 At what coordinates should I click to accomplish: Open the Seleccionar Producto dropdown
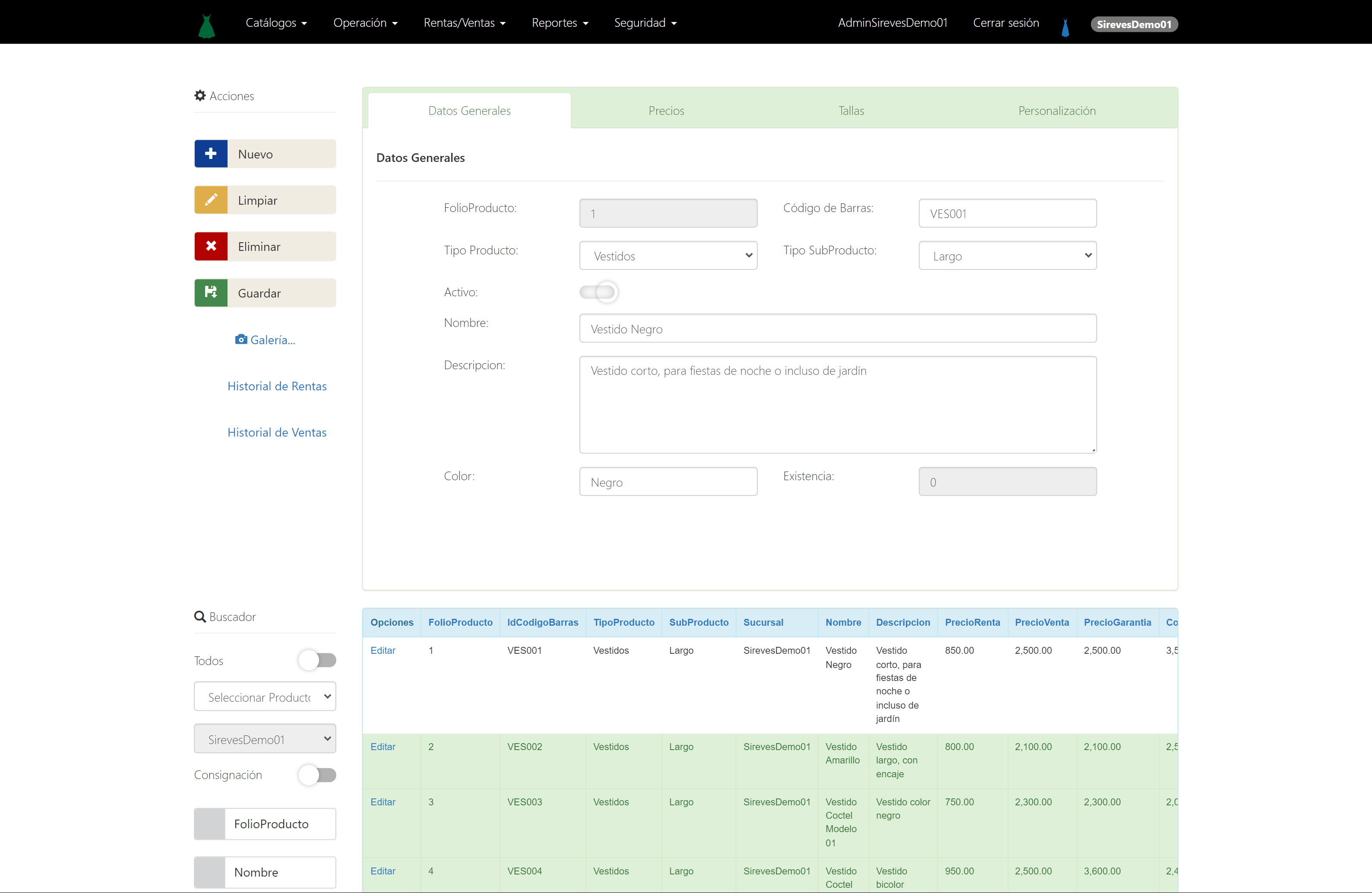265,697
